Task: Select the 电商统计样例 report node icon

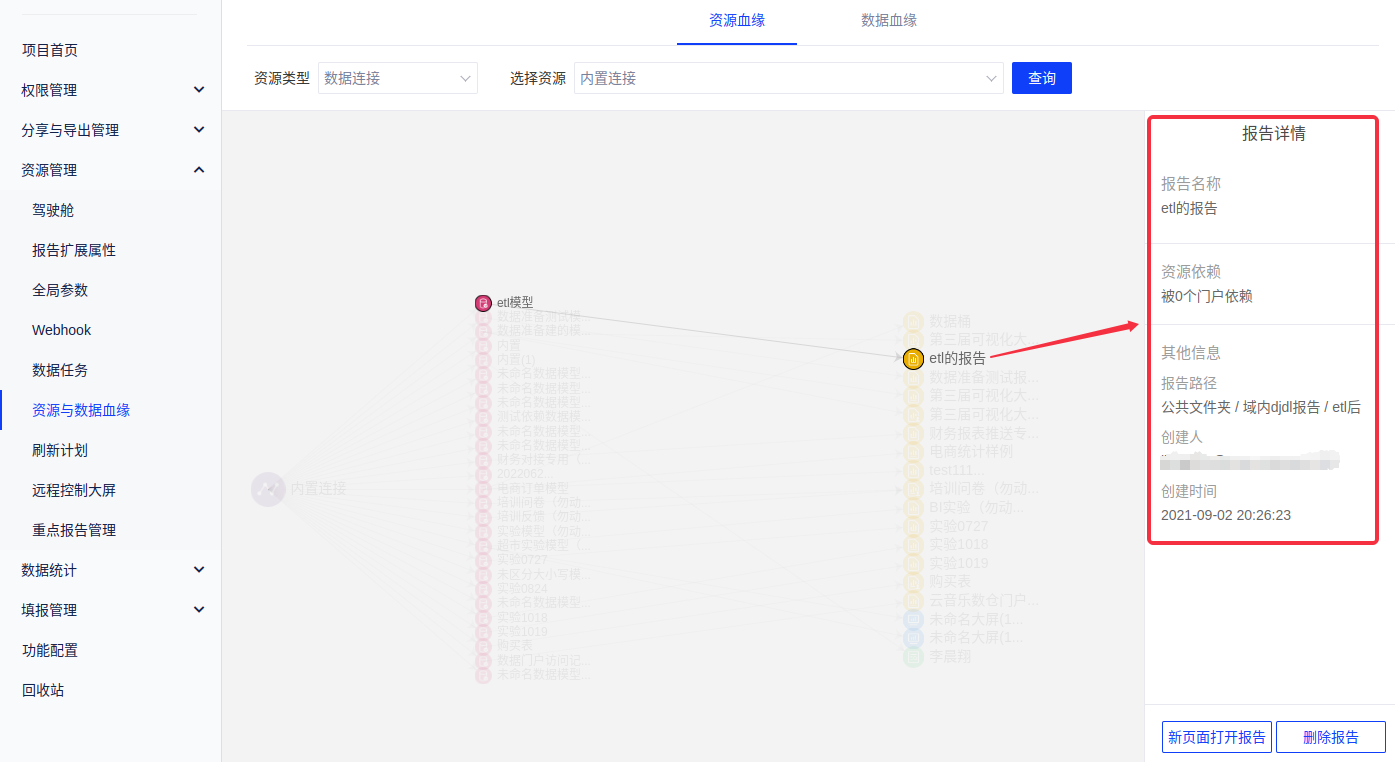Action: [x=913, y=452]
